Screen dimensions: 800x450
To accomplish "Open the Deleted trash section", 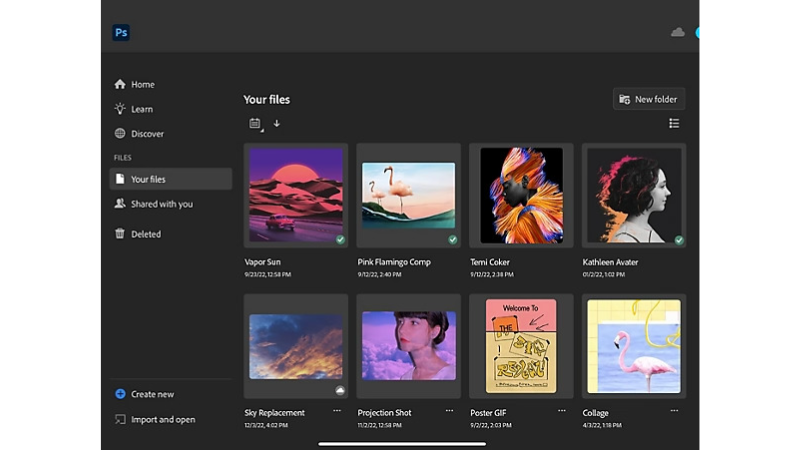I will point(138,234).
